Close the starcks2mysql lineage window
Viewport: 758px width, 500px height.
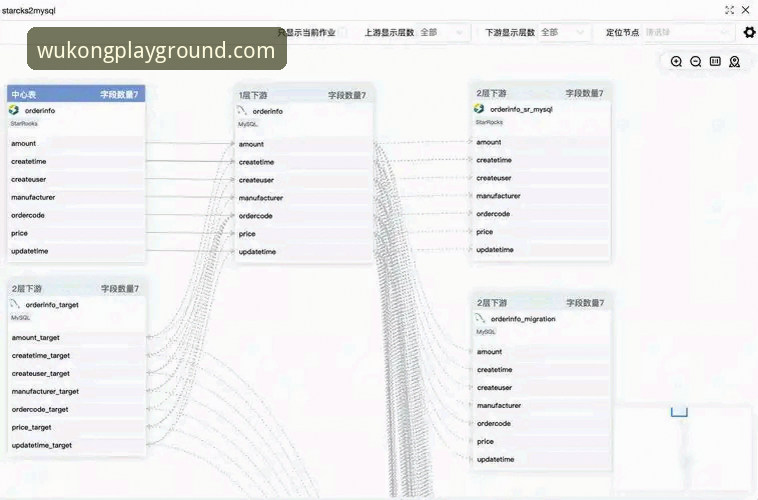745,10
